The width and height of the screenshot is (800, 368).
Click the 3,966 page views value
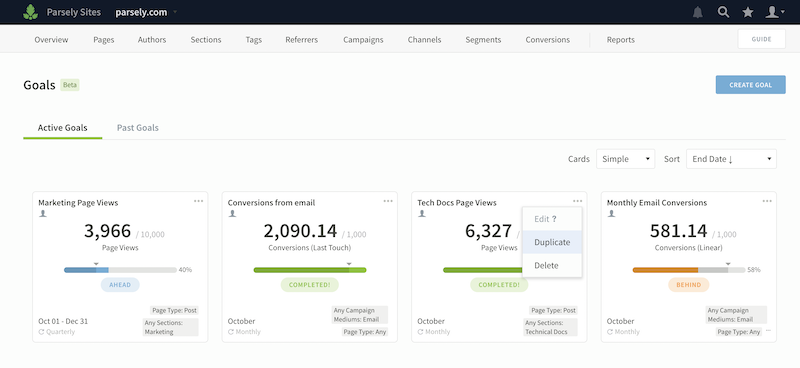tap(107, 231)
